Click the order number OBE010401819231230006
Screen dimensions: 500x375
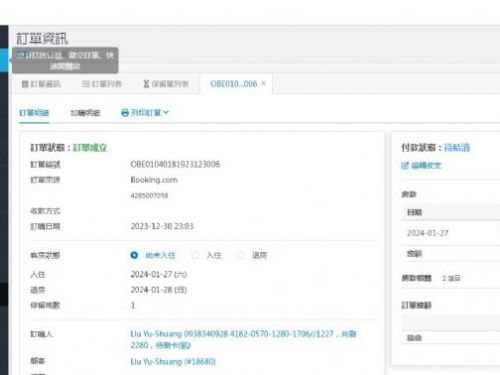(x=175, y=164)
